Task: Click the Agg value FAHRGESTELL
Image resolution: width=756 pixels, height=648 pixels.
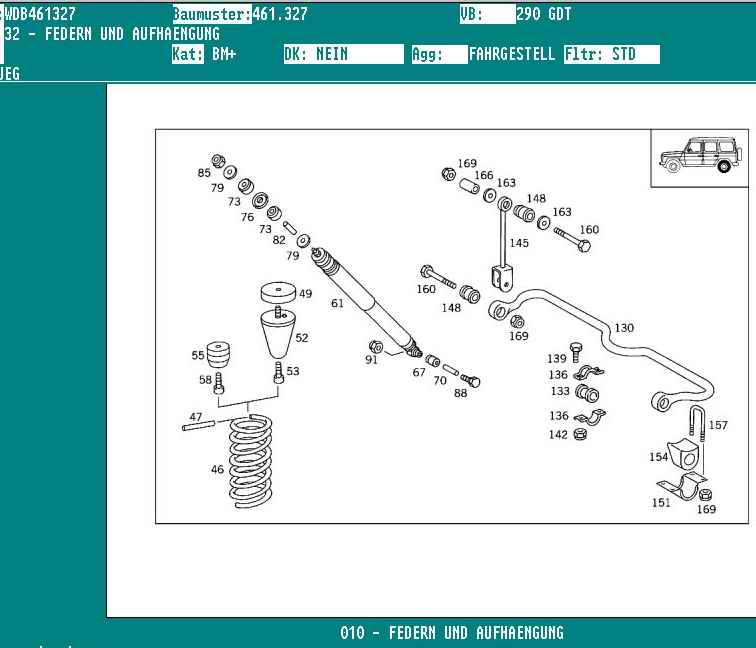Action: (x=512, y=54)
